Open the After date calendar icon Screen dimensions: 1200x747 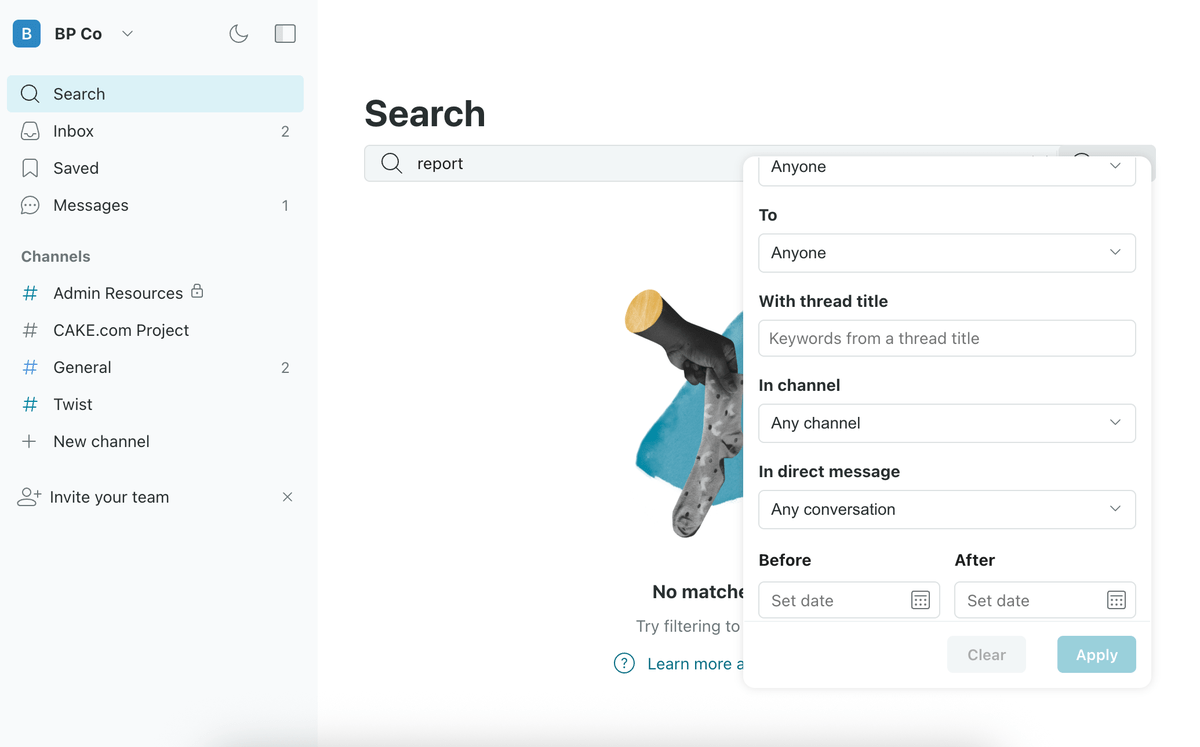click(x=1116, y=600)
